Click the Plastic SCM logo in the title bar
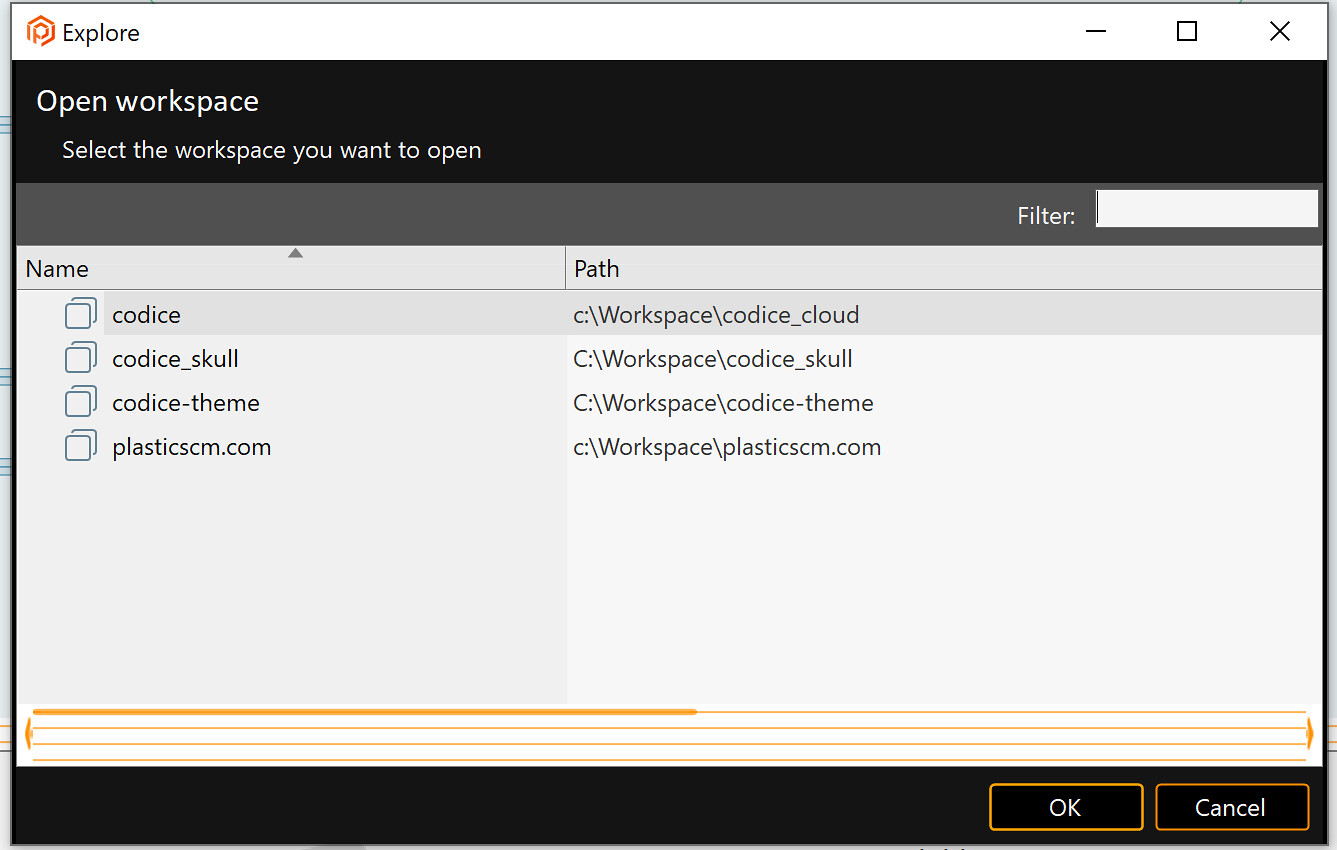Image resolution: width=1337 pixels, height=850 pixels. point(39,31)
